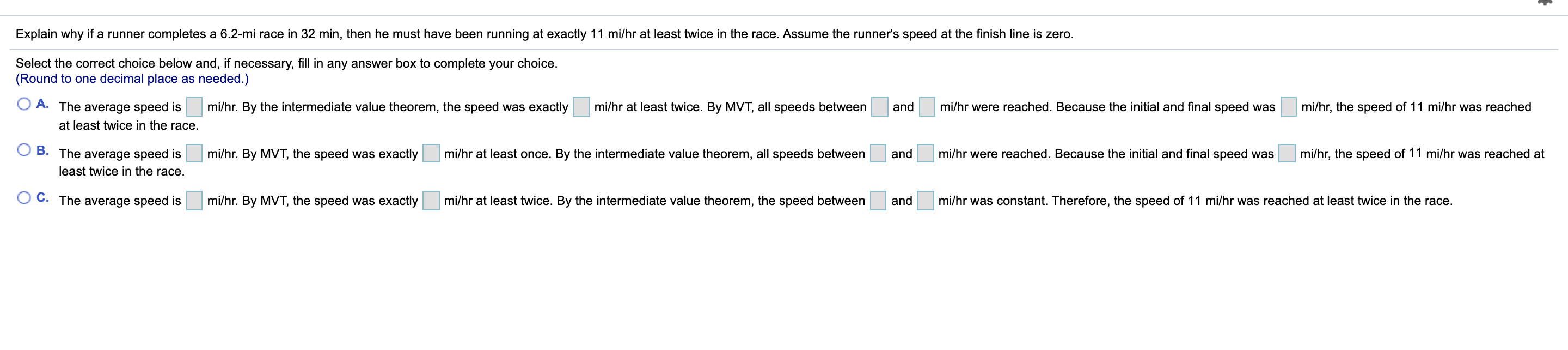Click exact speed box in choice A
Screen dimensions: 1568x350
[x=581, y=107]
